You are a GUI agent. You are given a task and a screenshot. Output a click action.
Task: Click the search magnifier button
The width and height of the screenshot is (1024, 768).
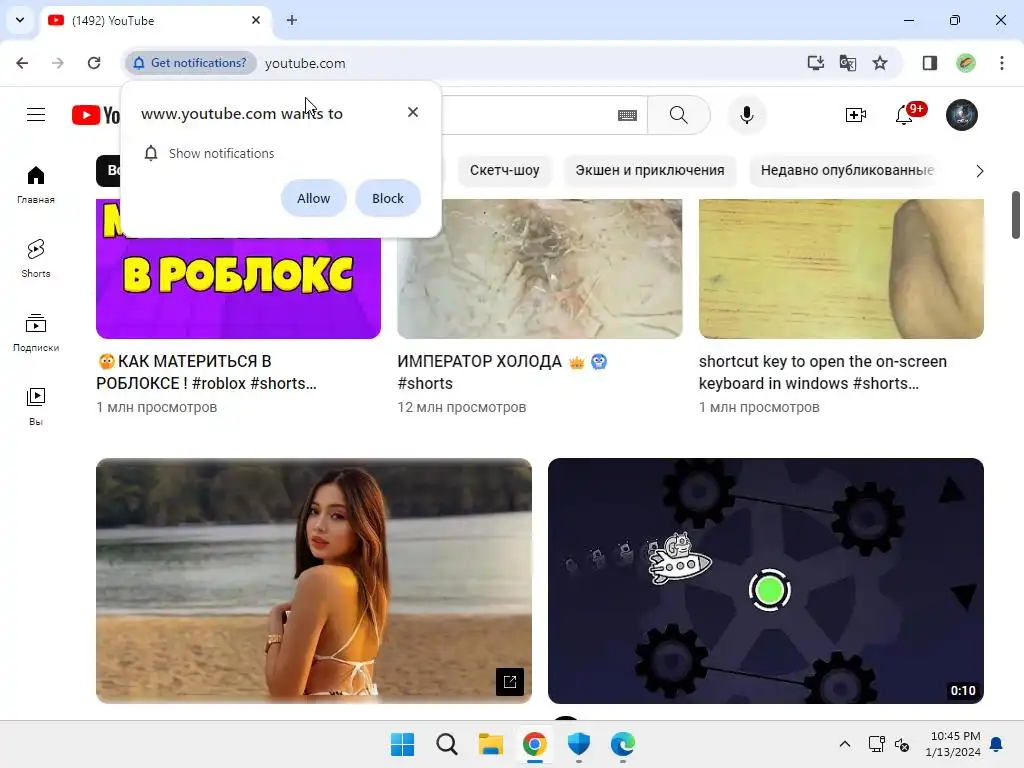point(679,115)
